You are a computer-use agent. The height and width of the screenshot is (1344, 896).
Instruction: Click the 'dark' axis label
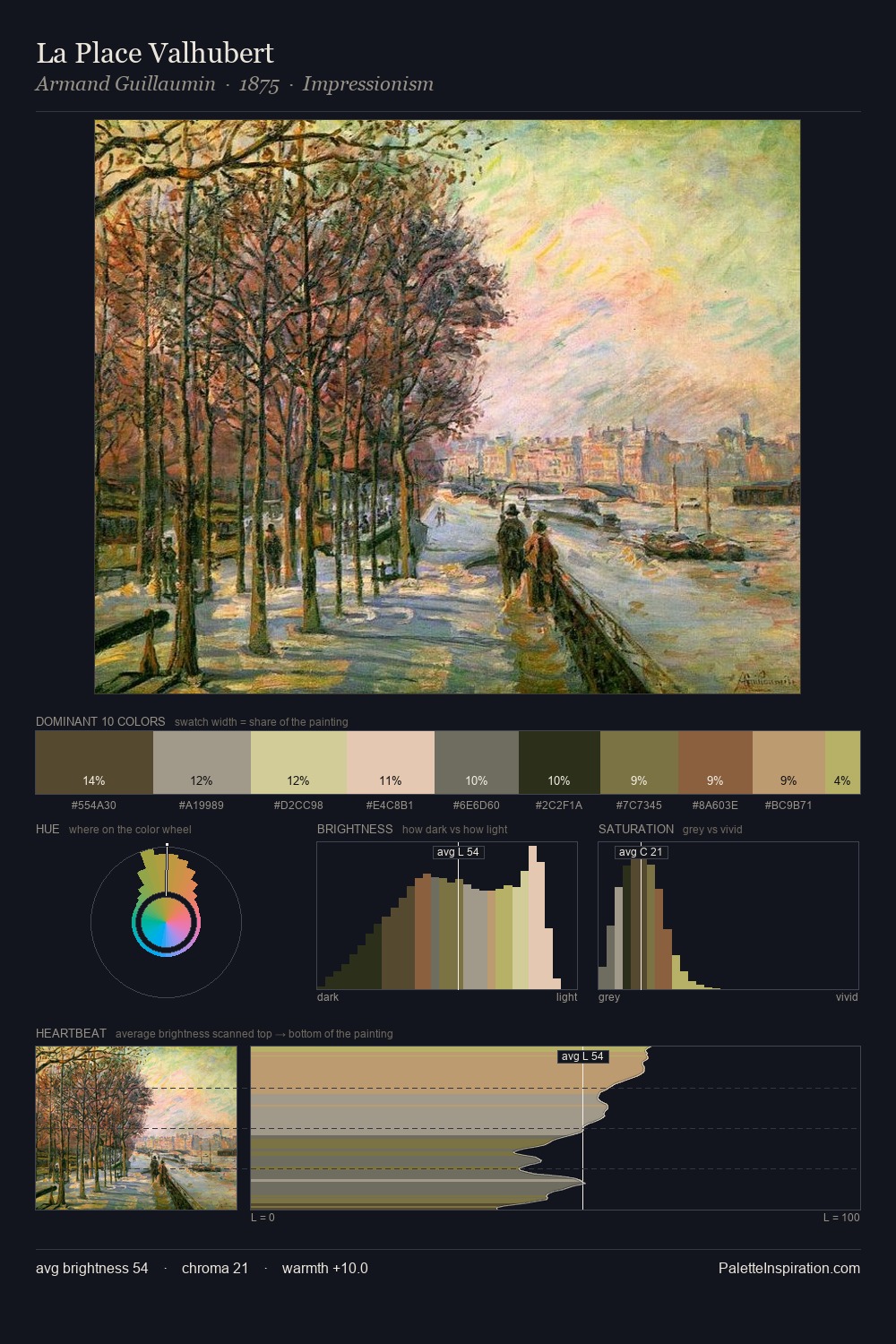tap(328, 997)
